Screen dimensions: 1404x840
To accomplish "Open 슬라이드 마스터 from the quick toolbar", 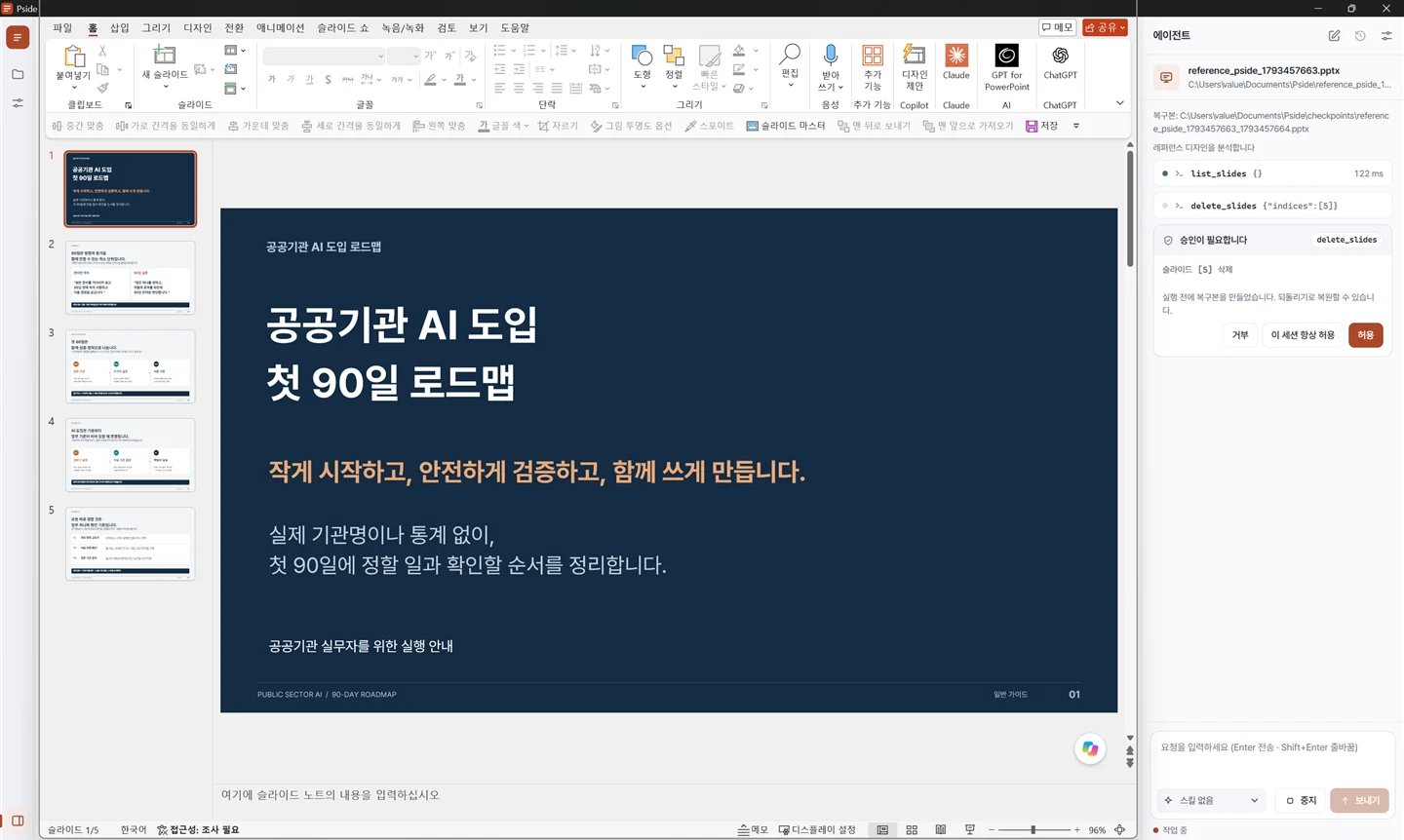I will [x=786, y=126].
